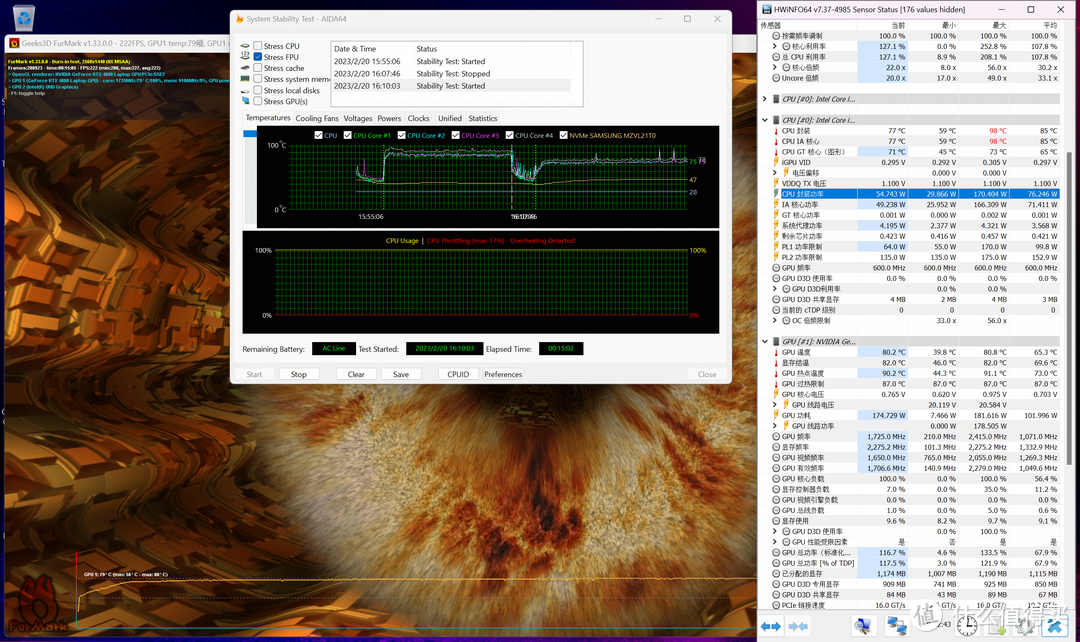1080x642 pixels.
Task: Open the Statistics tab
Action: click(482, 118)
